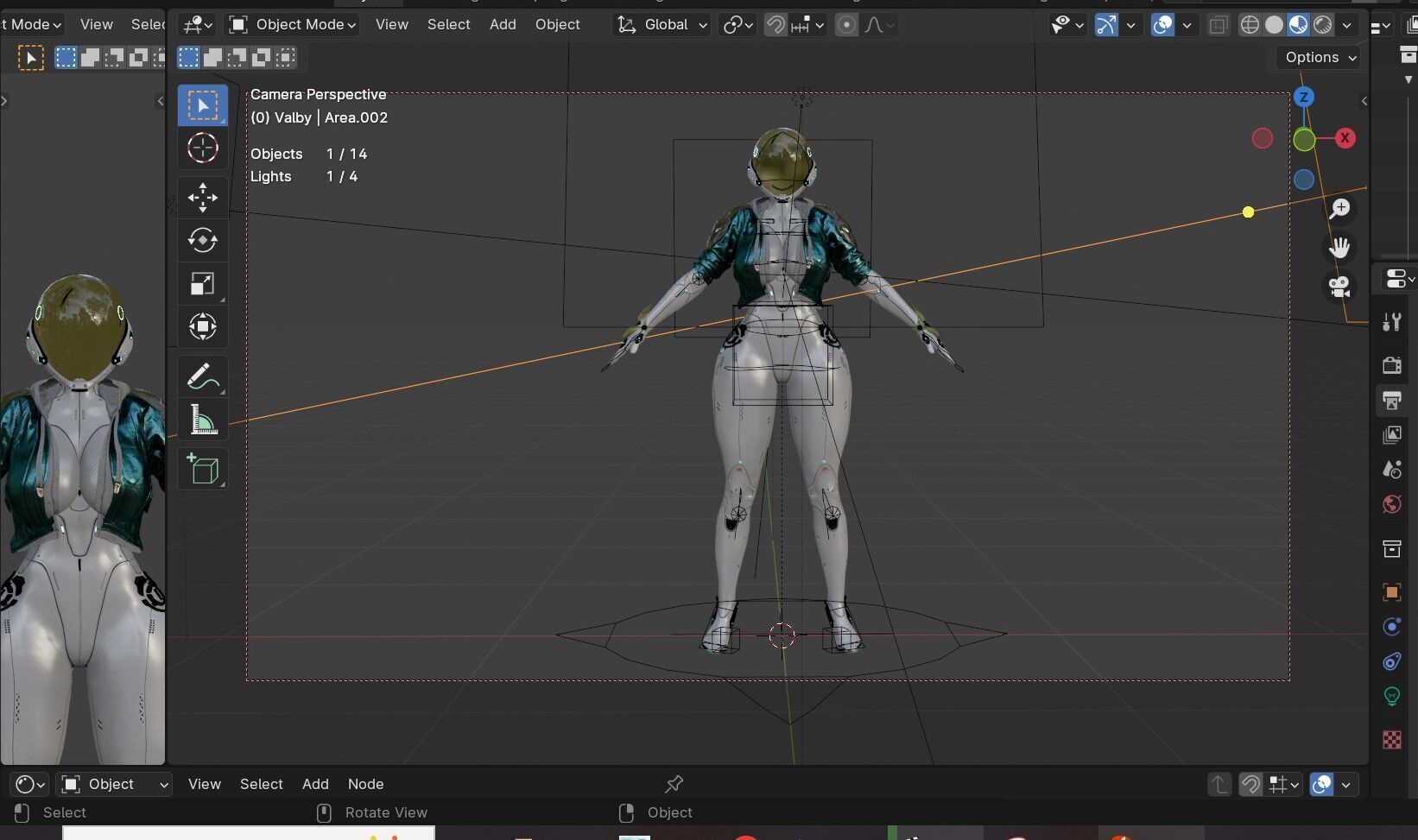Open the Global transform orientation dropdown
This screenshot has width=1418, height=840.
coord(662,25)
